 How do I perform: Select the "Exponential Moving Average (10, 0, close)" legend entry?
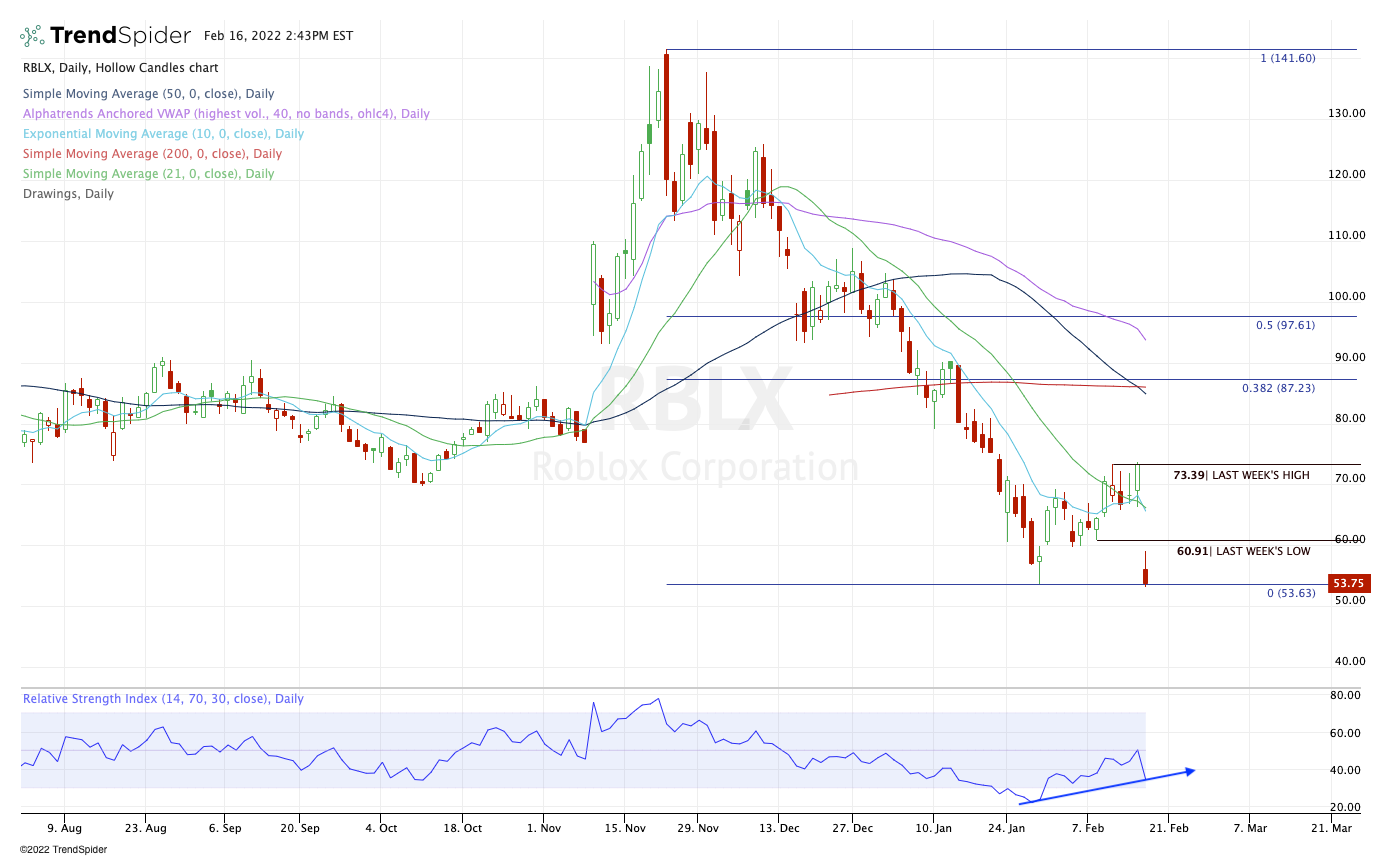pos(163,133)
